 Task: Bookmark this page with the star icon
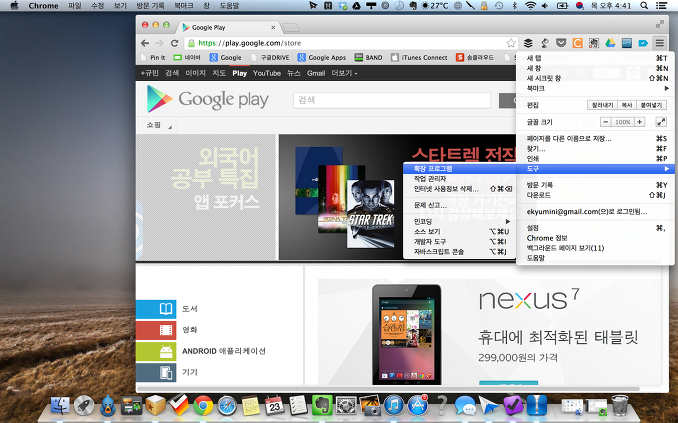point(511,43)
